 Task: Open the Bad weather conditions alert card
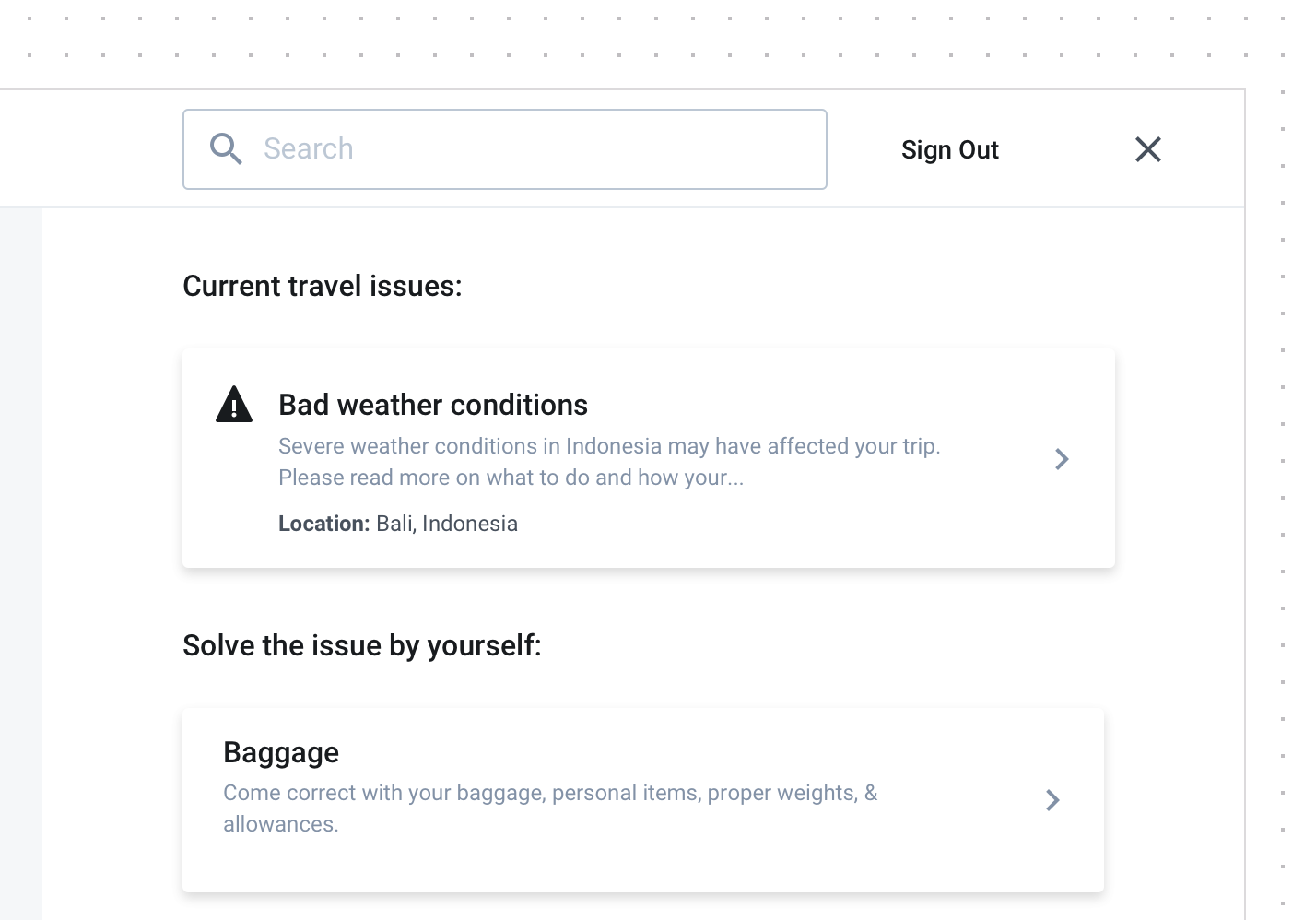point(648,458)
